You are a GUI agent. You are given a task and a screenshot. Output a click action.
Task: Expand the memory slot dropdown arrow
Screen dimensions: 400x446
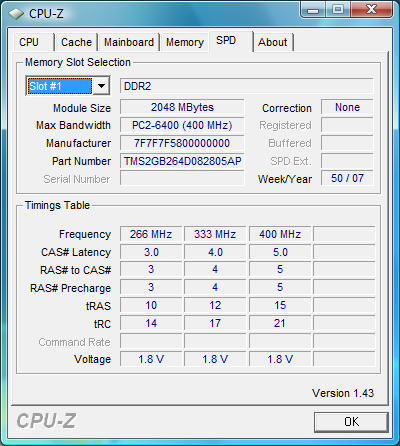click(x=101, y=86)
